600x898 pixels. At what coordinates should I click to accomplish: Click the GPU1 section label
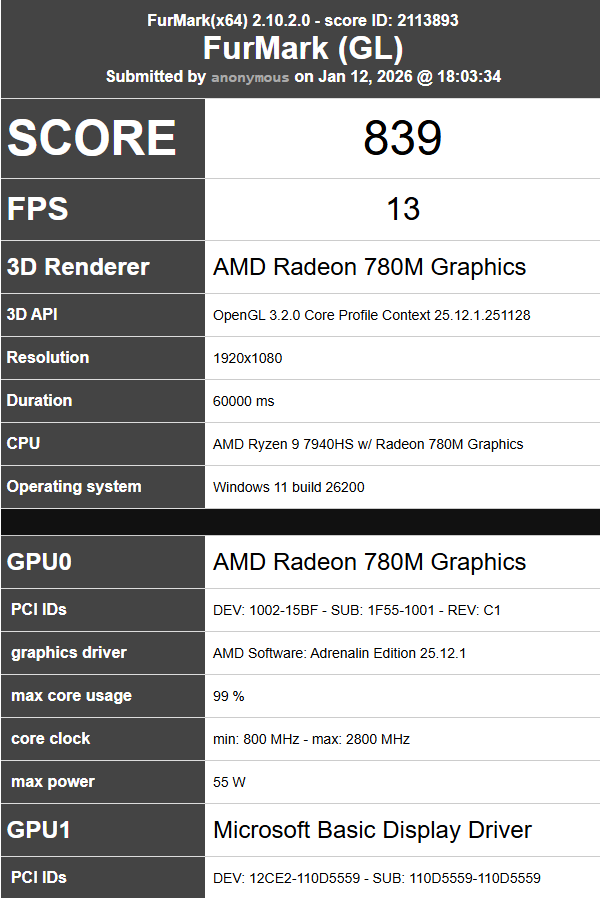[39, 830]
